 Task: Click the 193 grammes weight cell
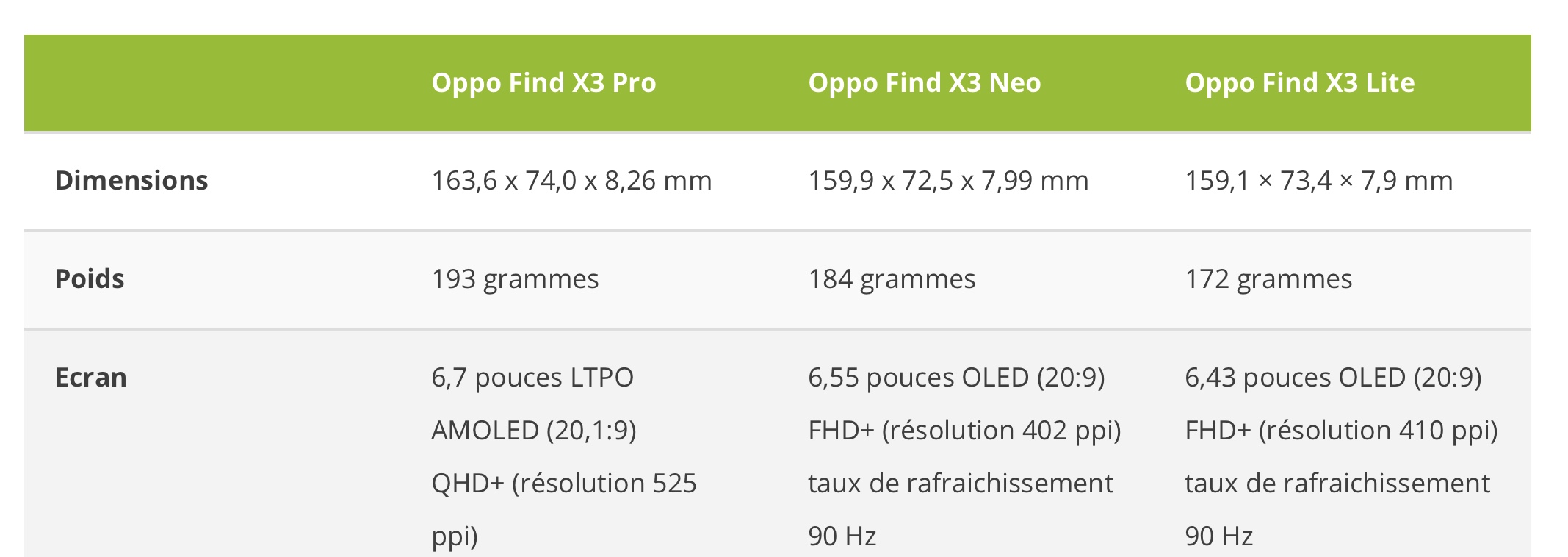pyautogui.click(x=515, y=279)
